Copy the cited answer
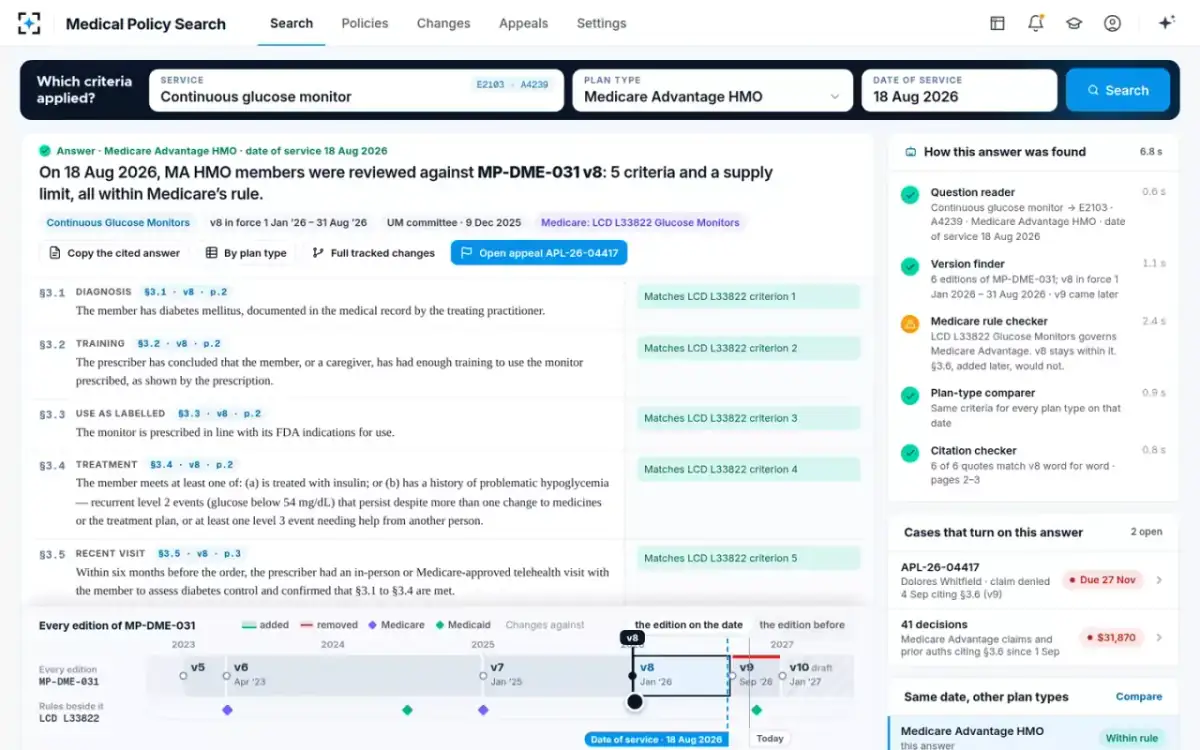This screenshot has width=1200, height=750. point(115,253)
